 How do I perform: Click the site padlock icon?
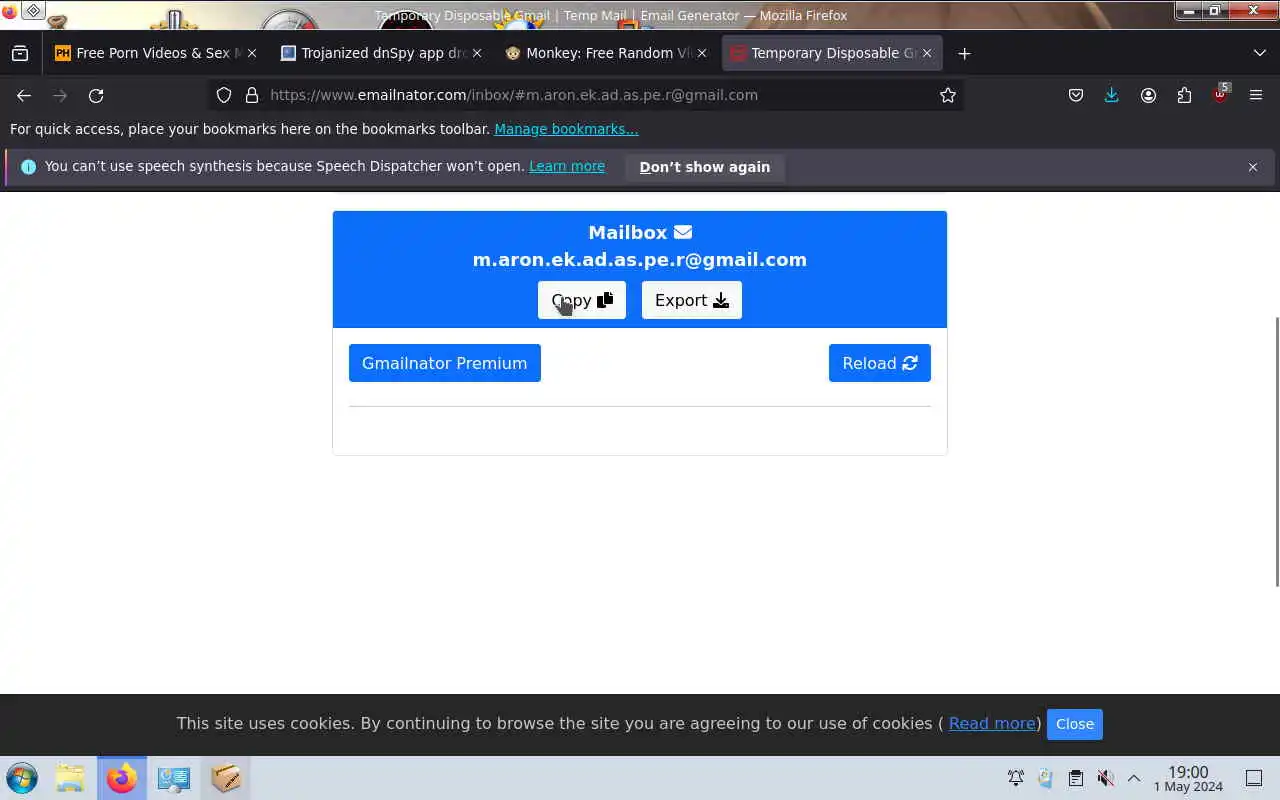252,95
